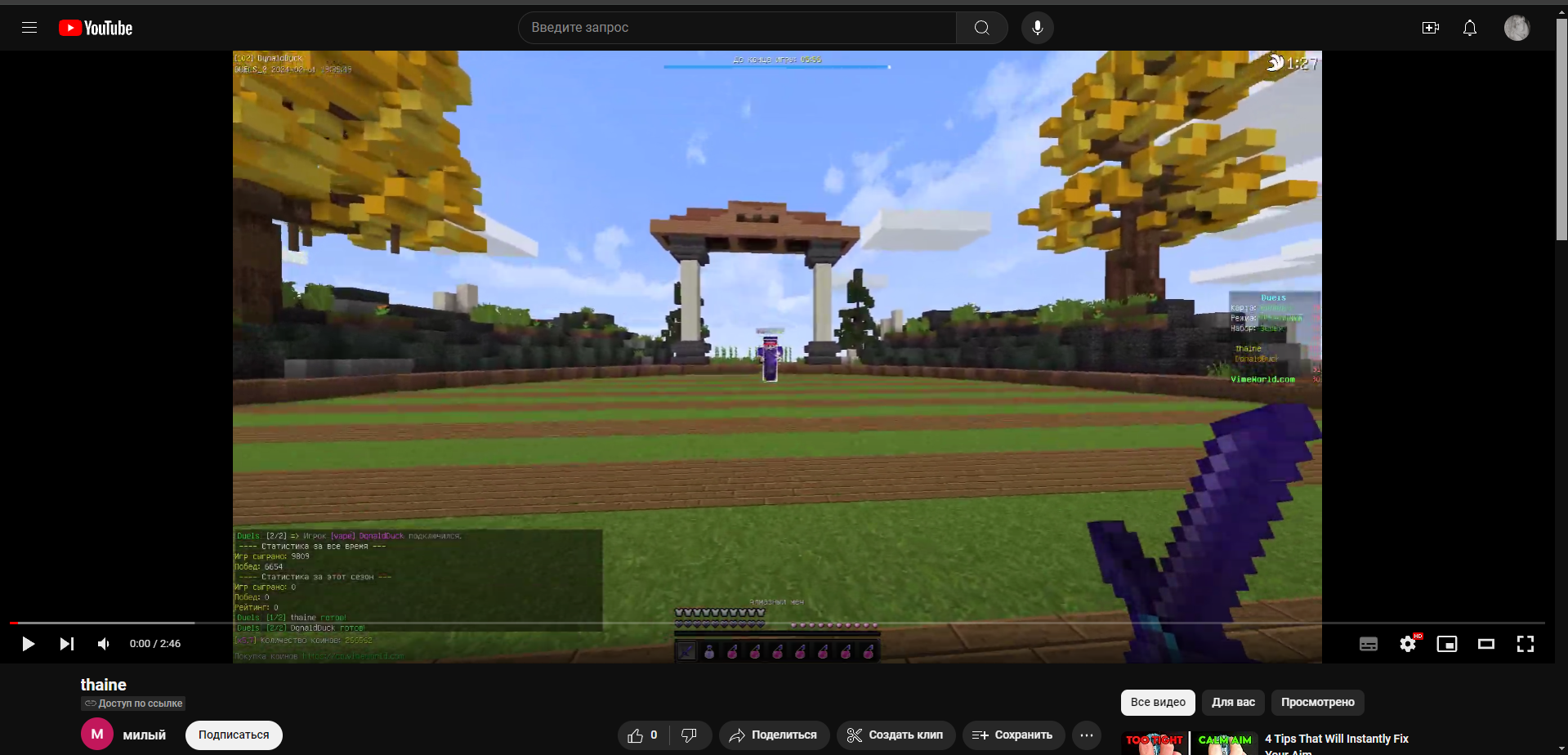The height and width of the screenshot is (755, 1568).
Task: Go to YouTube home via logo
Action: 96,28
